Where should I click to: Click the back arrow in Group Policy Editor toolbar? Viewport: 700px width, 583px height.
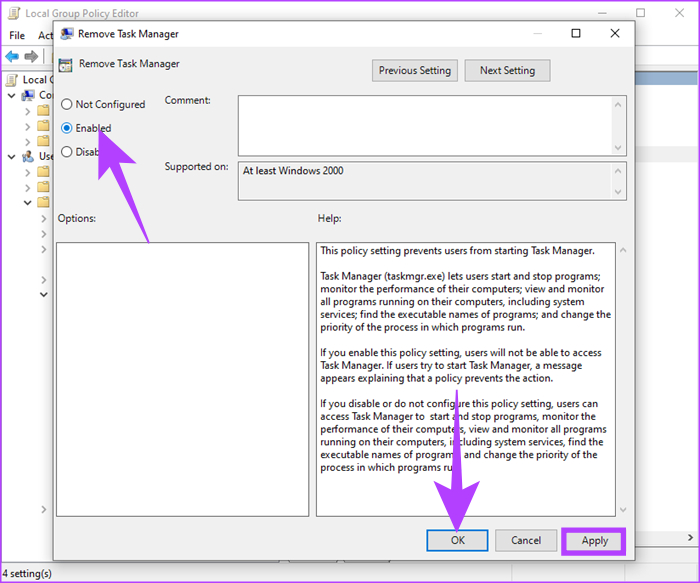[12, 56]
